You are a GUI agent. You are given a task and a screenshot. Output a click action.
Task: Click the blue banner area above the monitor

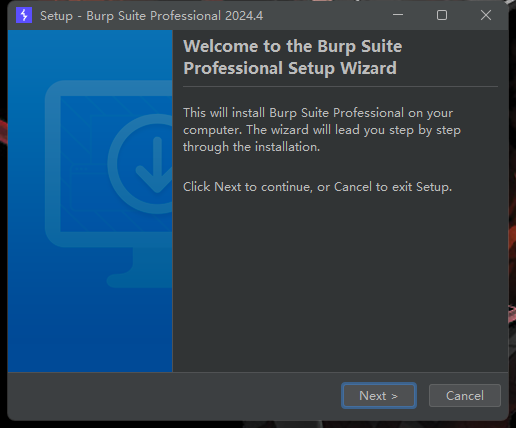90,53
